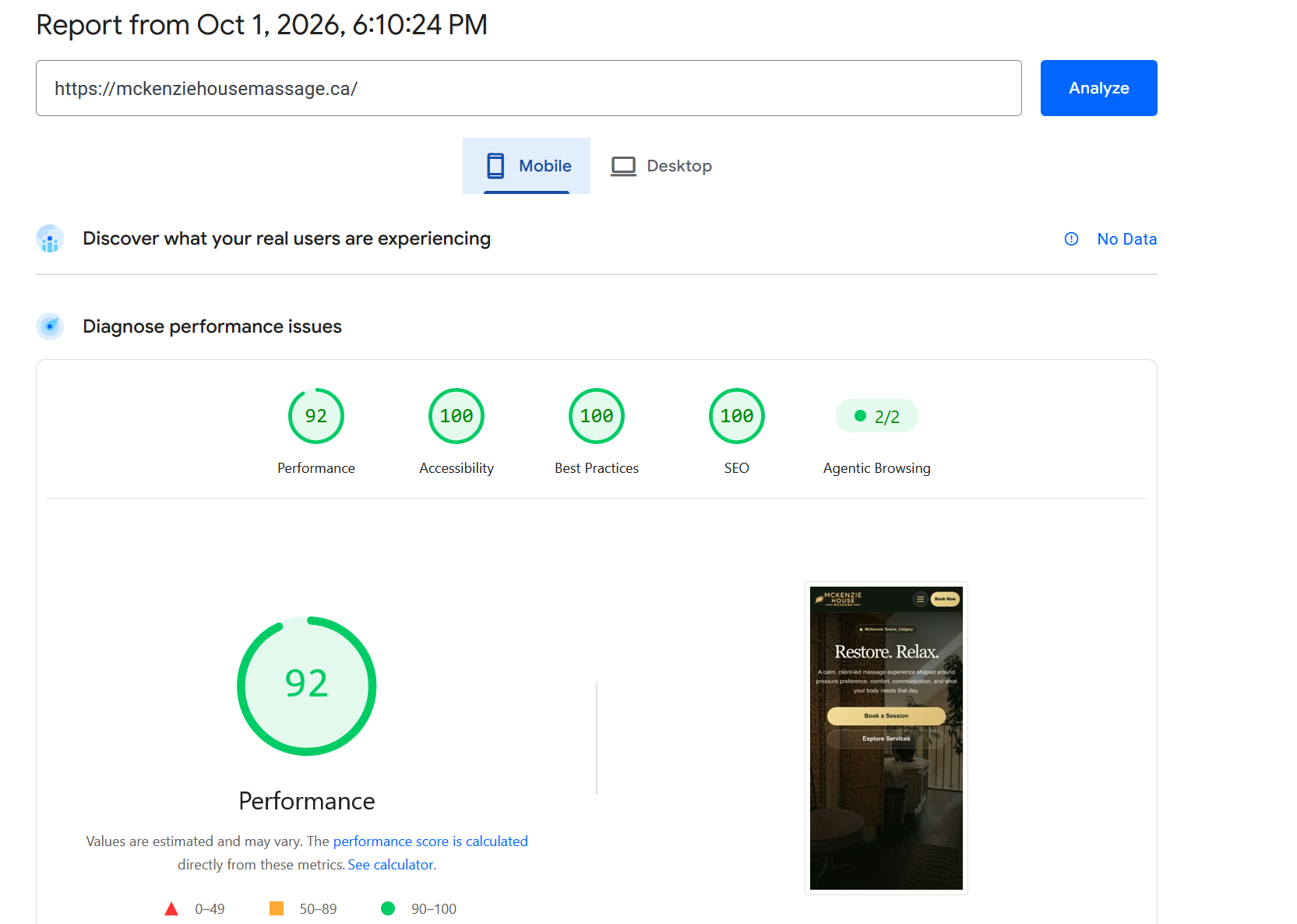Click the large Performance 92 gauge

(307, 686)
